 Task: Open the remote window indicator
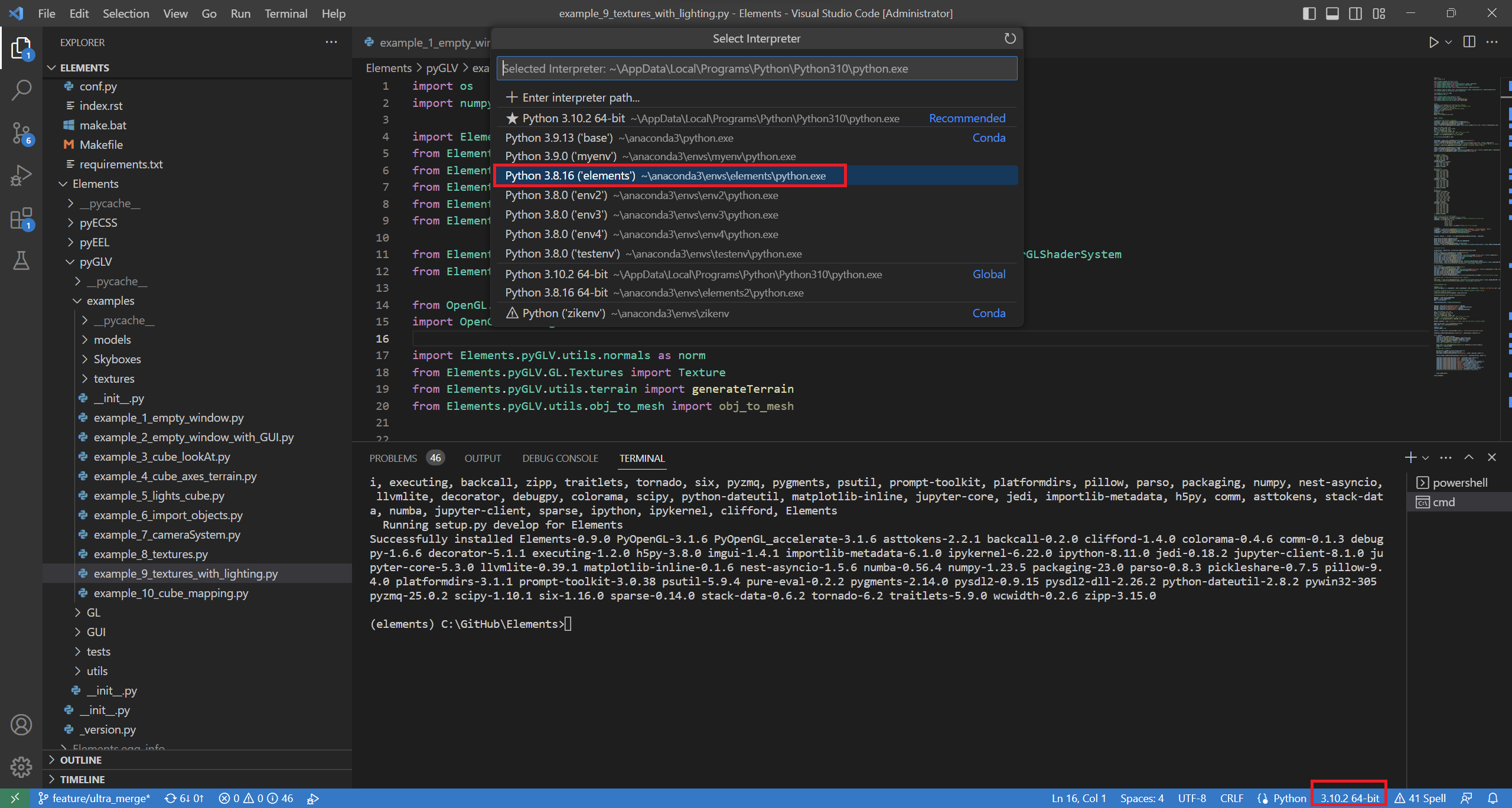pos(15,799)
